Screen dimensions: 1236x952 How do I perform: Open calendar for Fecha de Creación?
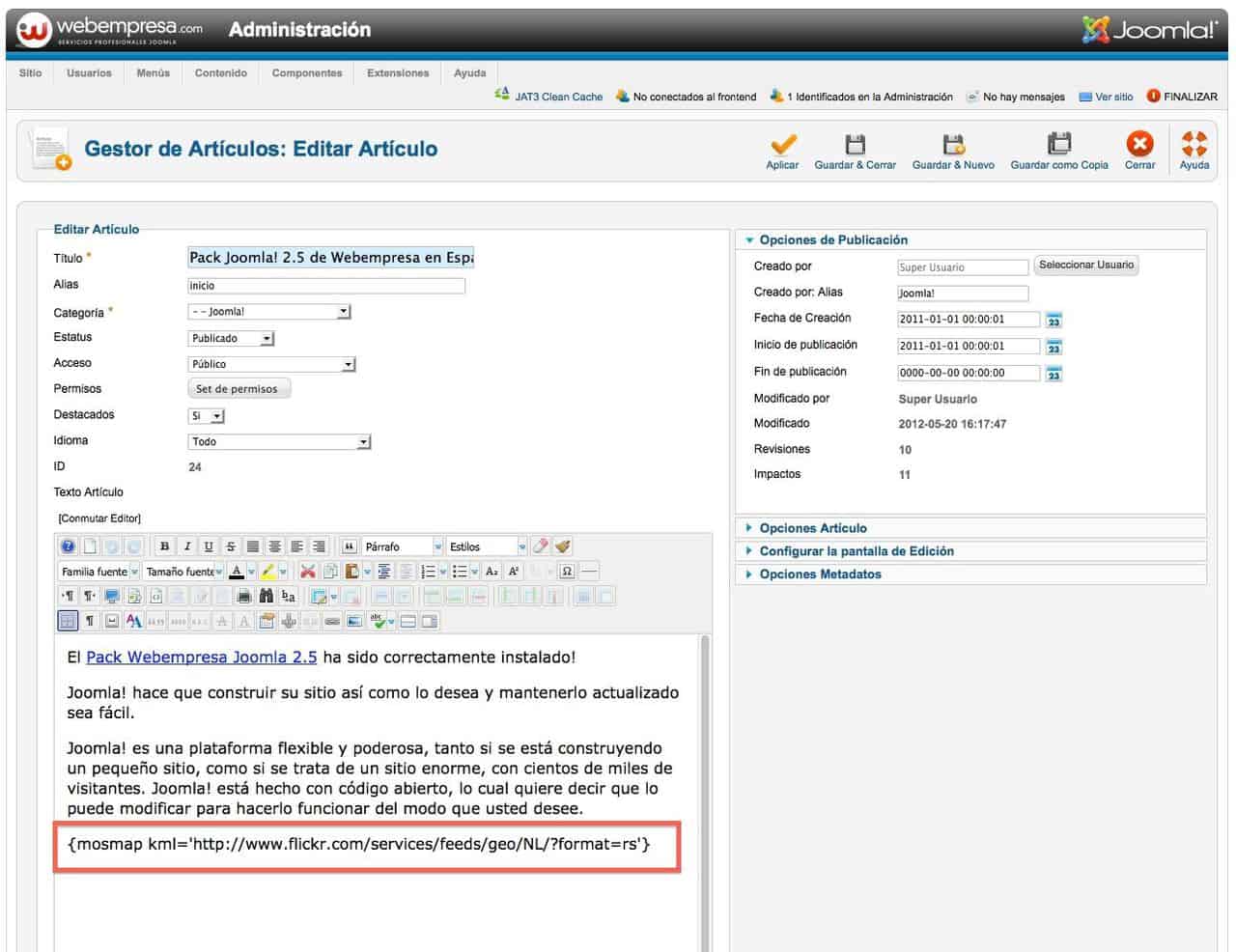point(1054,321)
